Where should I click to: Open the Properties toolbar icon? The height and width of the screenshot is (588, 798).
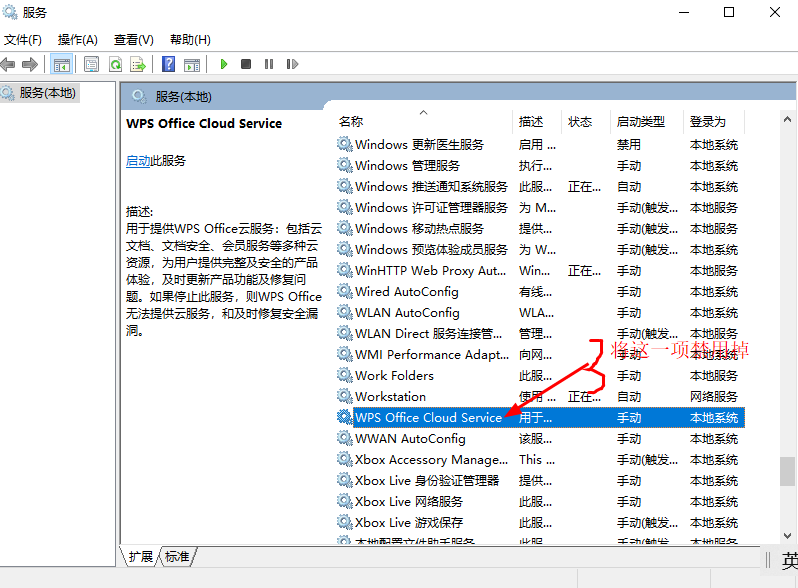coord(92,64)
